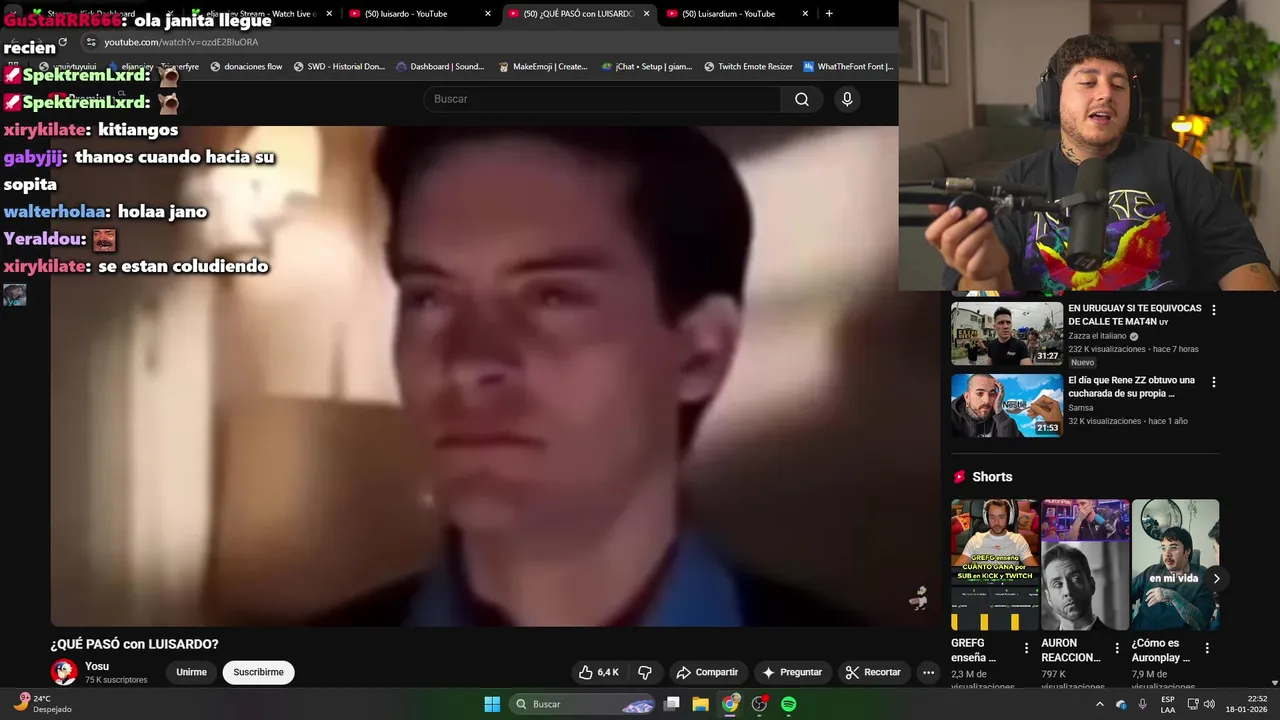This screenshot has height=720, width=1280.
Task: Click the Shorts section heading
Action: 992,477
